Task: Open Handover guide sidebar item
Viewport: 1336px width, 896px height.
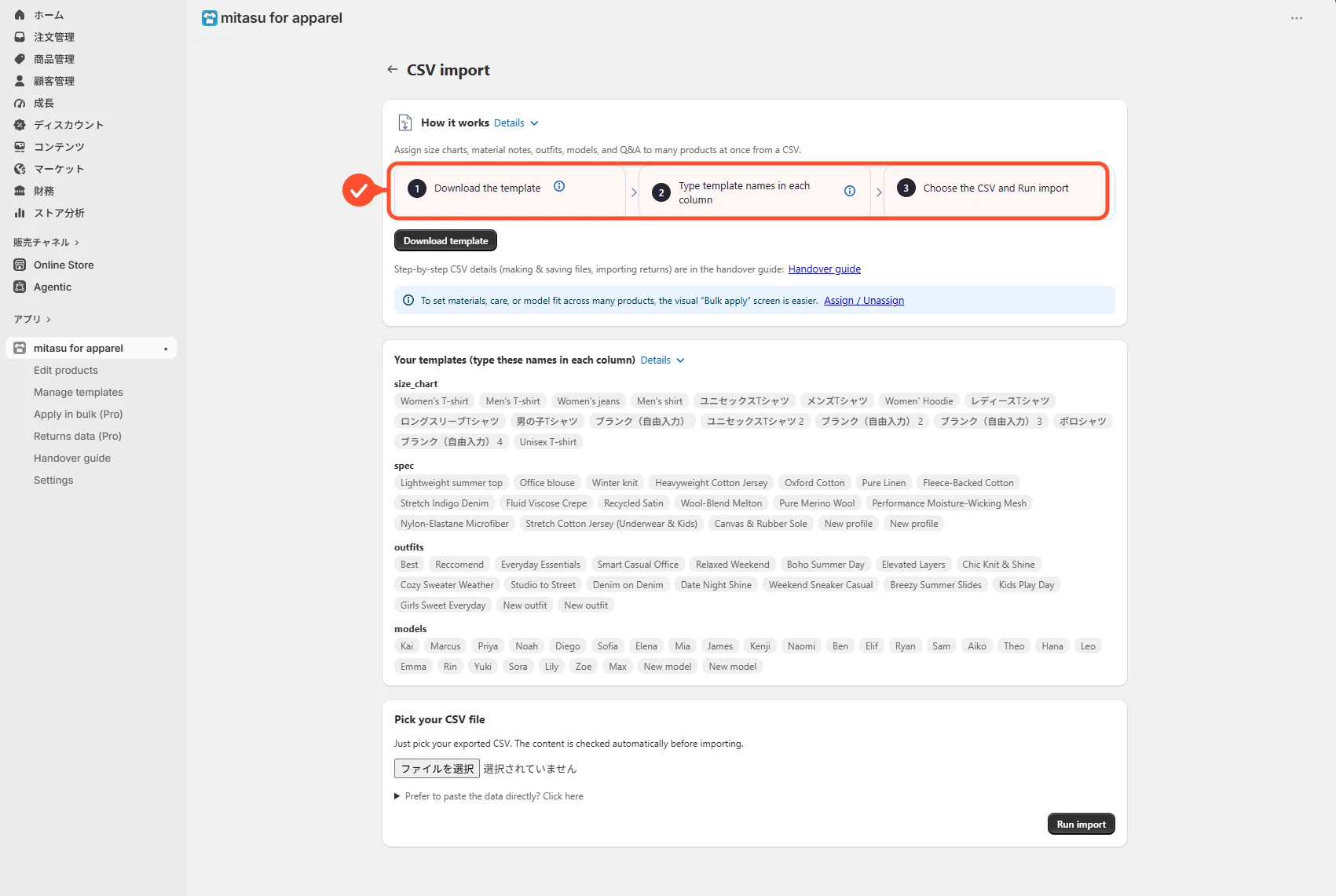Action: tap(72, 458)
